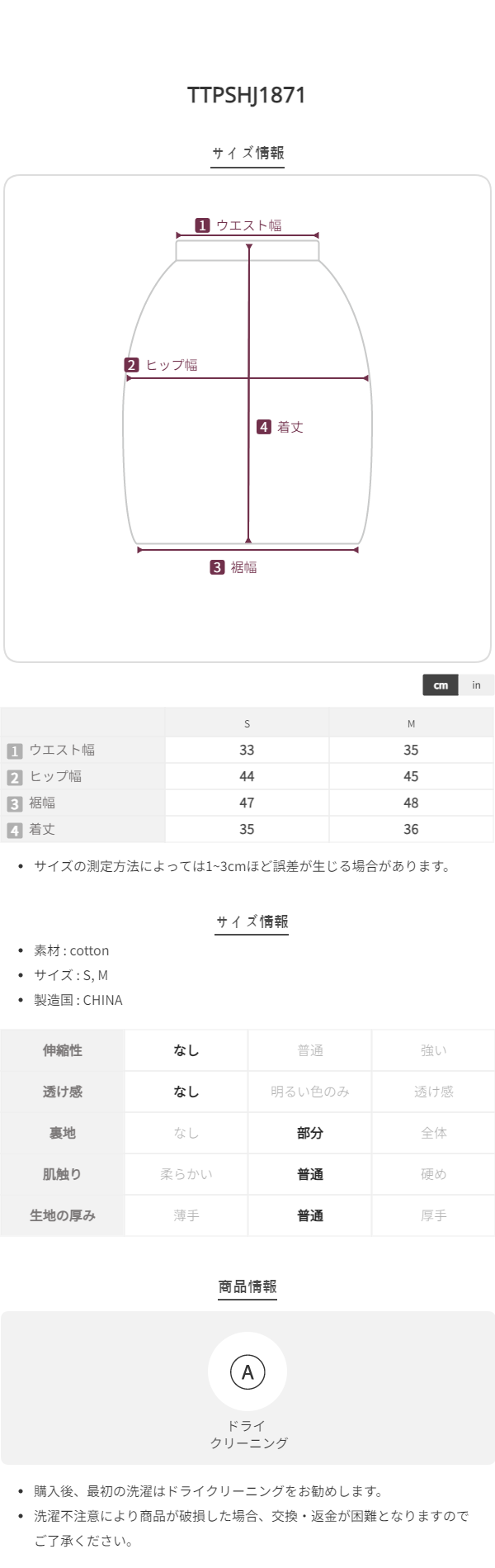Image resolution: width=495 pixels, height=1568 pixels.
Task: Click the number 4 icon in size table
Action: pos(14,830)
